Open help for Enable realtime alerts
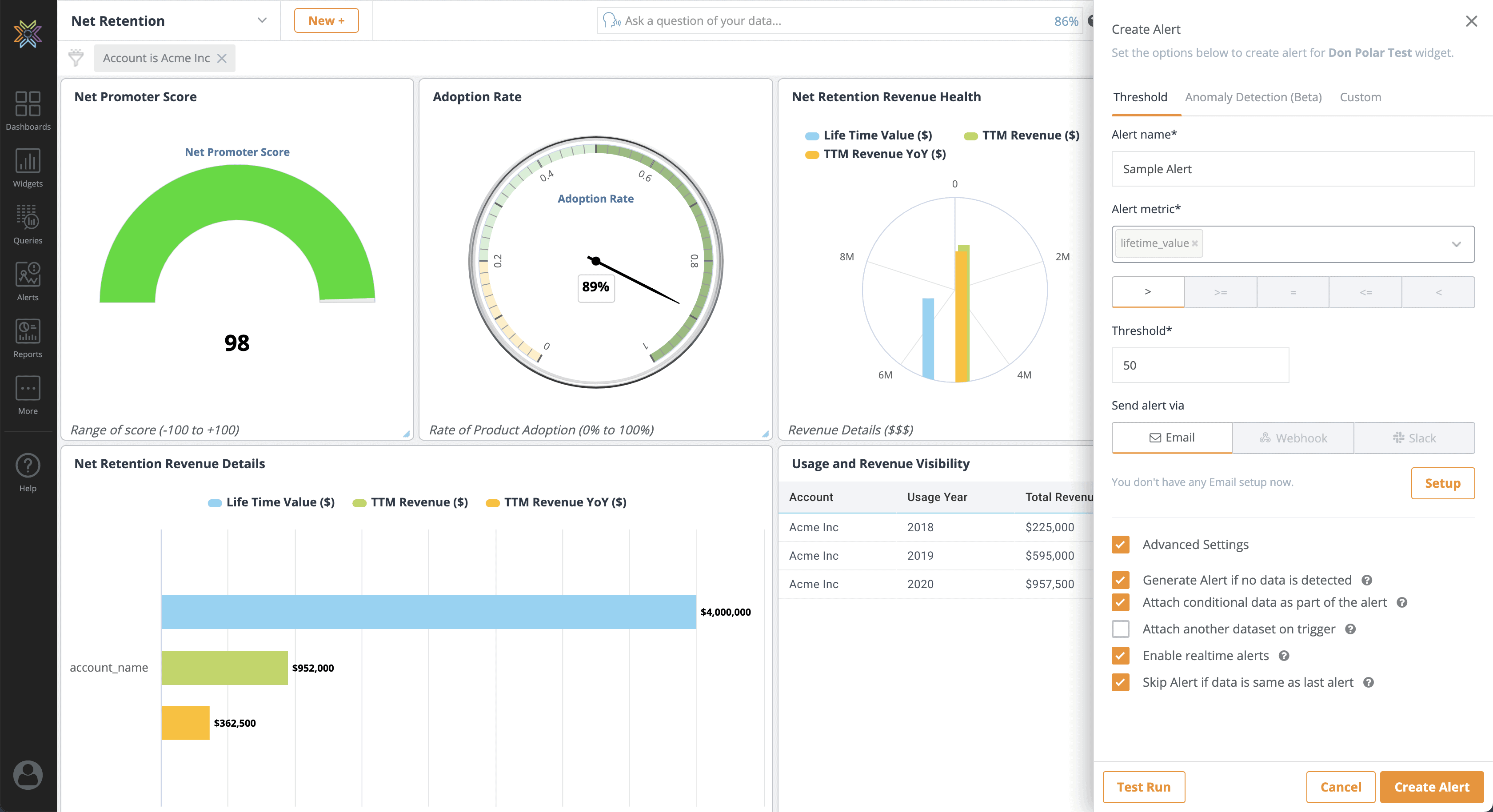The width and height of the screenshot is (1493, 812). click(x=1284, y=656)
